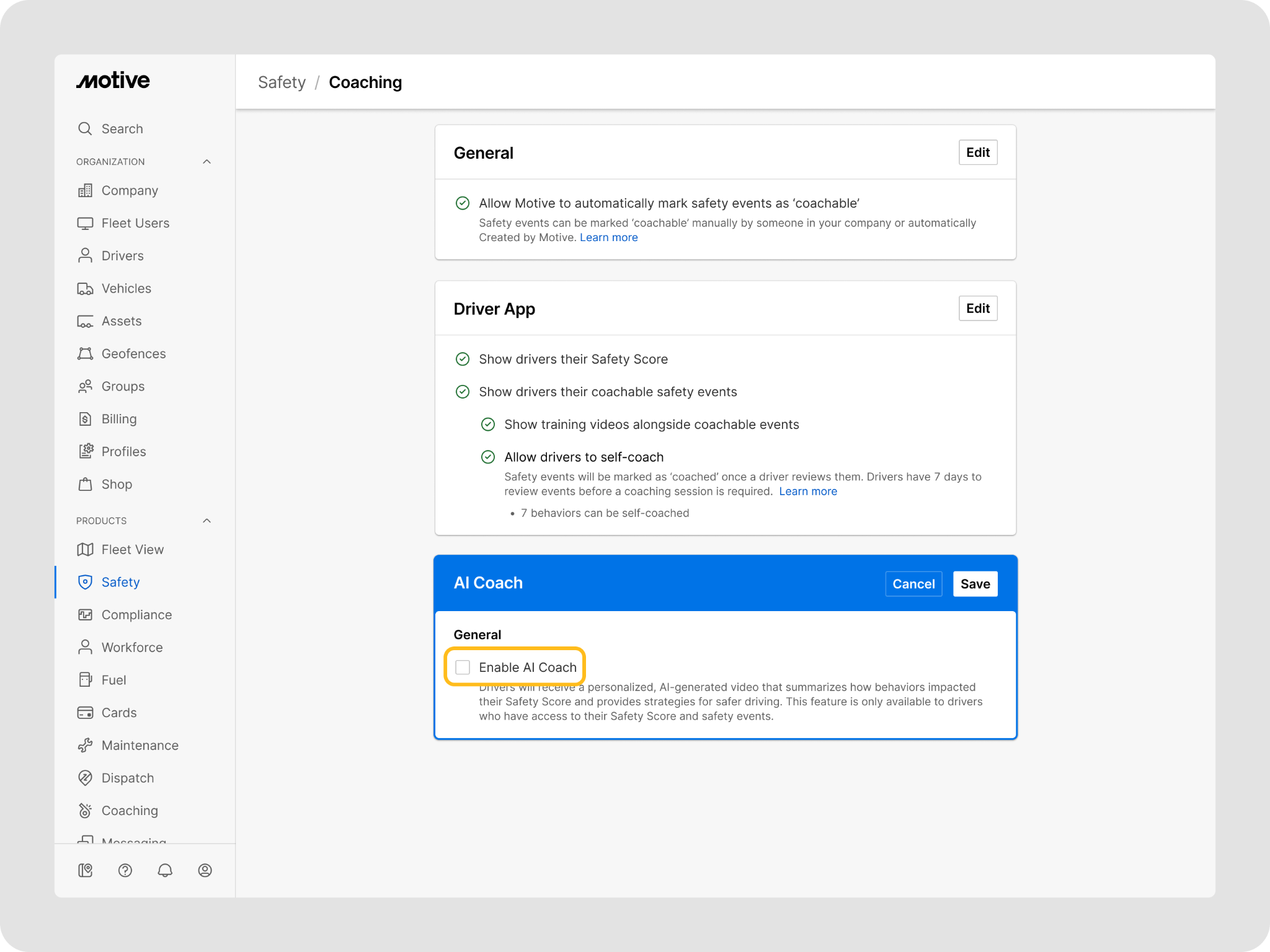
Task: Click the Compliance chart icon
Action: click(x=85, y=615)
